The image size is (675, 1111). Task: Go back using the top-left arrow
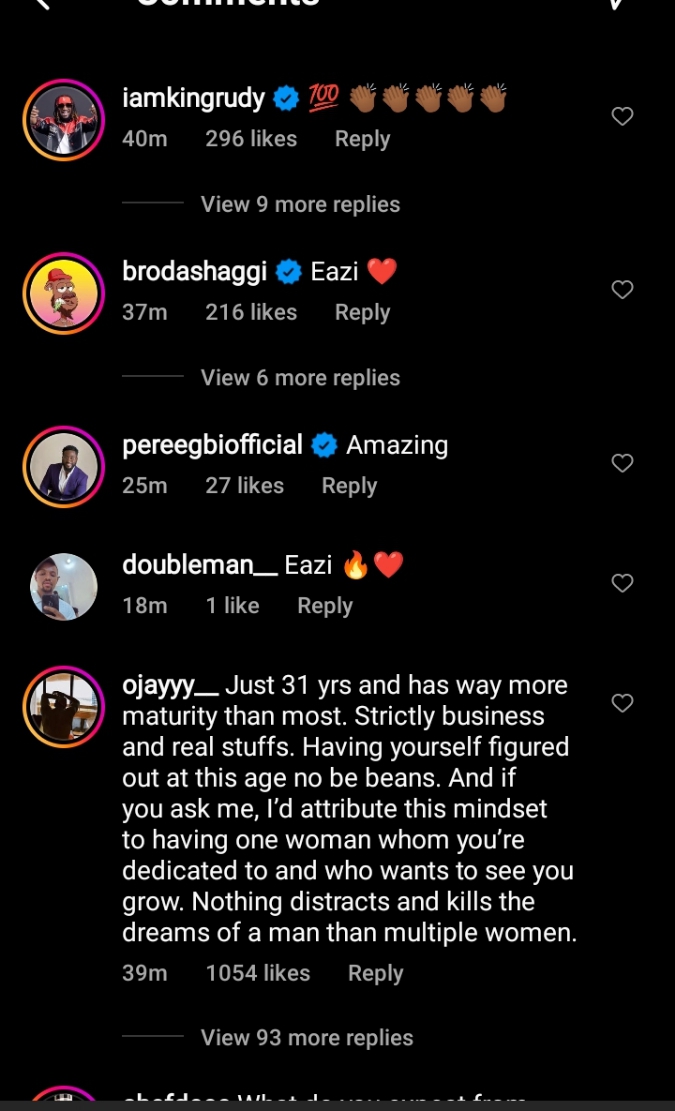tap(42, 5)
